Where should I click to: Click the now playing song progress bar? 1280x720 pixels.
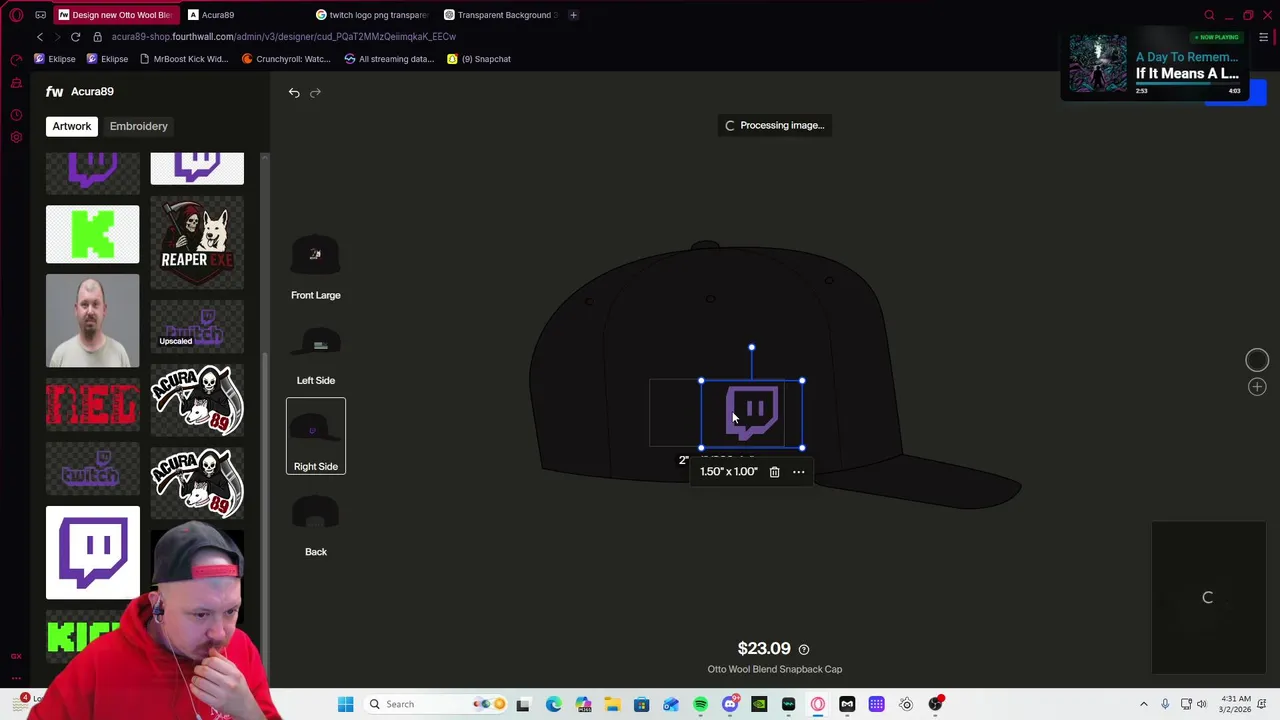1188,84
